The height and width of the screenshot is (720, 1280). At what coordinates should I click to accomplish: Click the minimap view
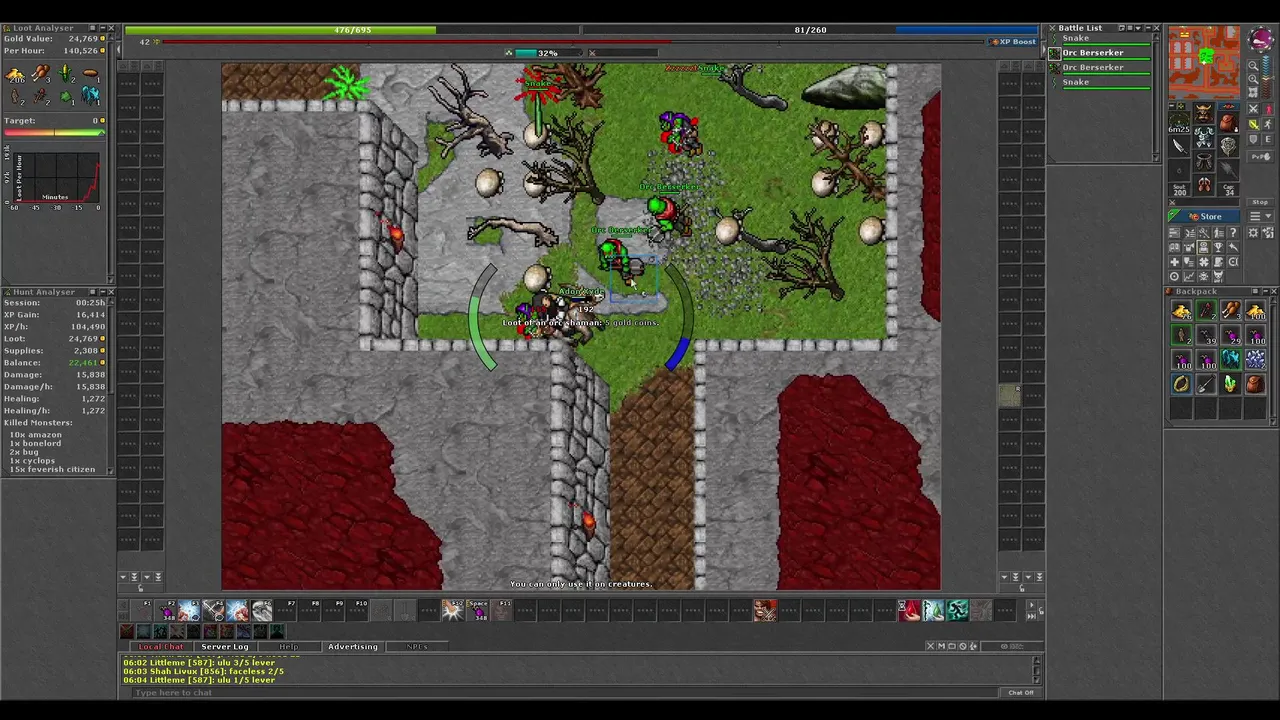pyautogui.click(x=1204, y=62)
